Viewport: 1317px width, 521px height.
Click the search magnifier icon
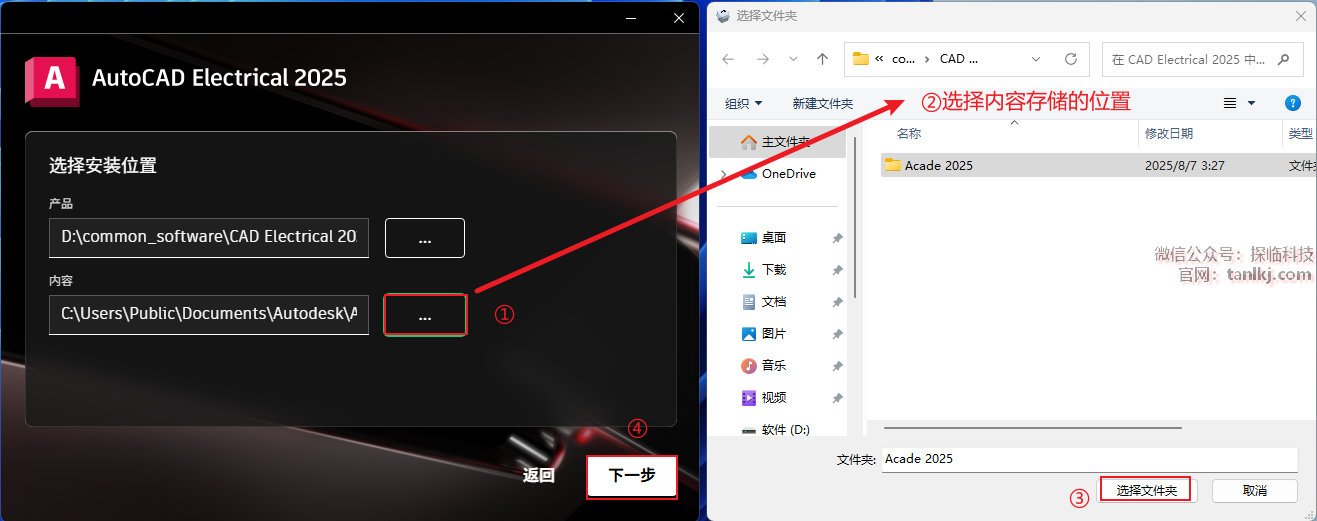(1285, 59)
